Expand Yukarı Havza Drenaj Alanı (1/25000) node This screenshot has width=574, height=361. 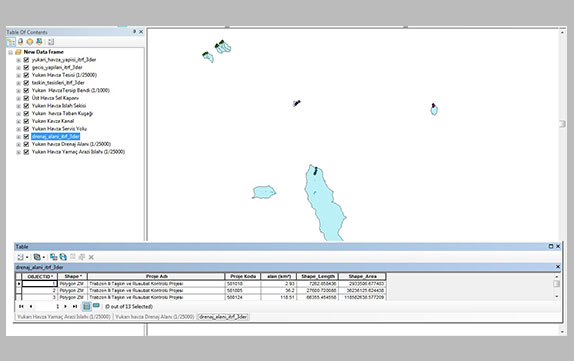18,145
